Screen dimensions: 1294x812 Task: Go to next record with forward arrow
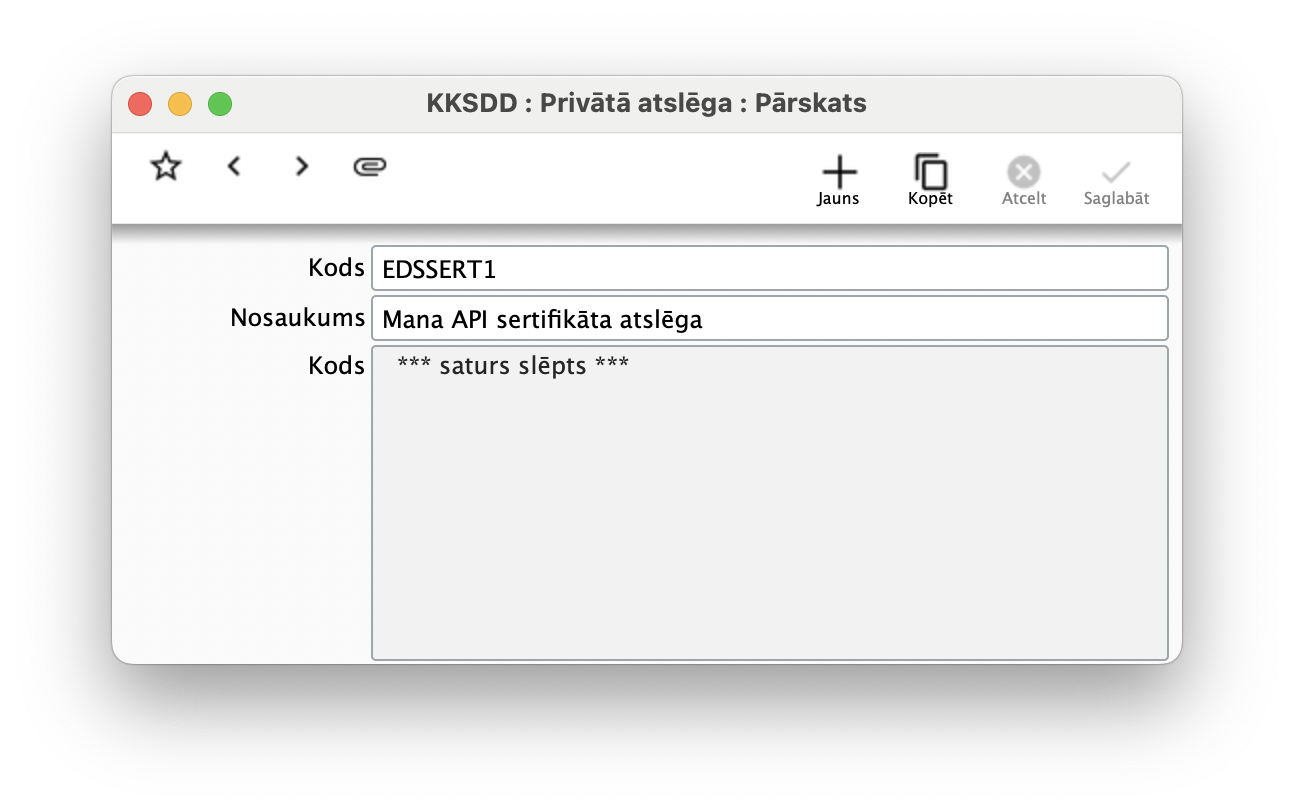(301, 166)
